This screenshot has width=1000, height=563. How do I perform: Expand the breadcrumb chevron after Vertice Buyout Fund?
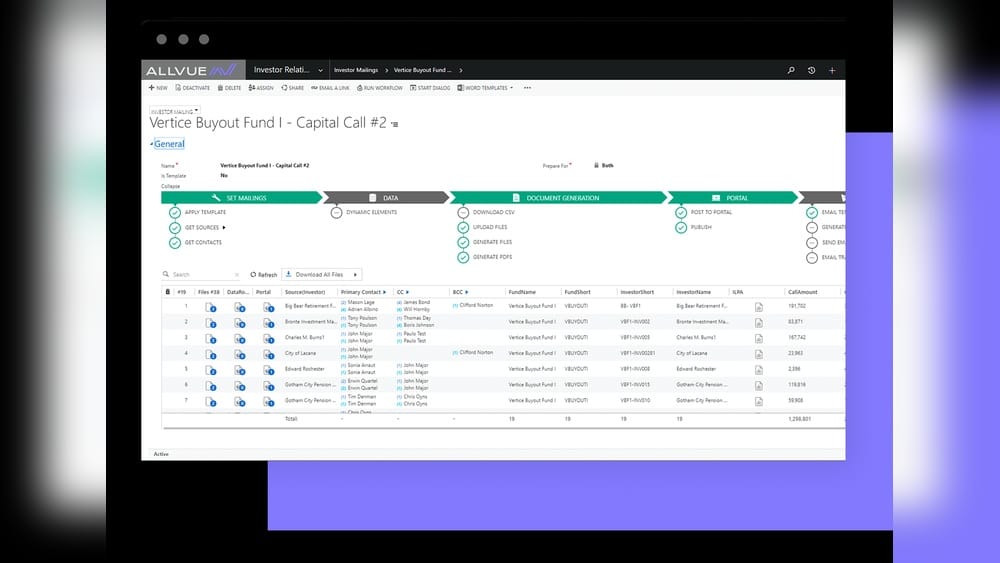pyautogui.click(x=460, y=70)
